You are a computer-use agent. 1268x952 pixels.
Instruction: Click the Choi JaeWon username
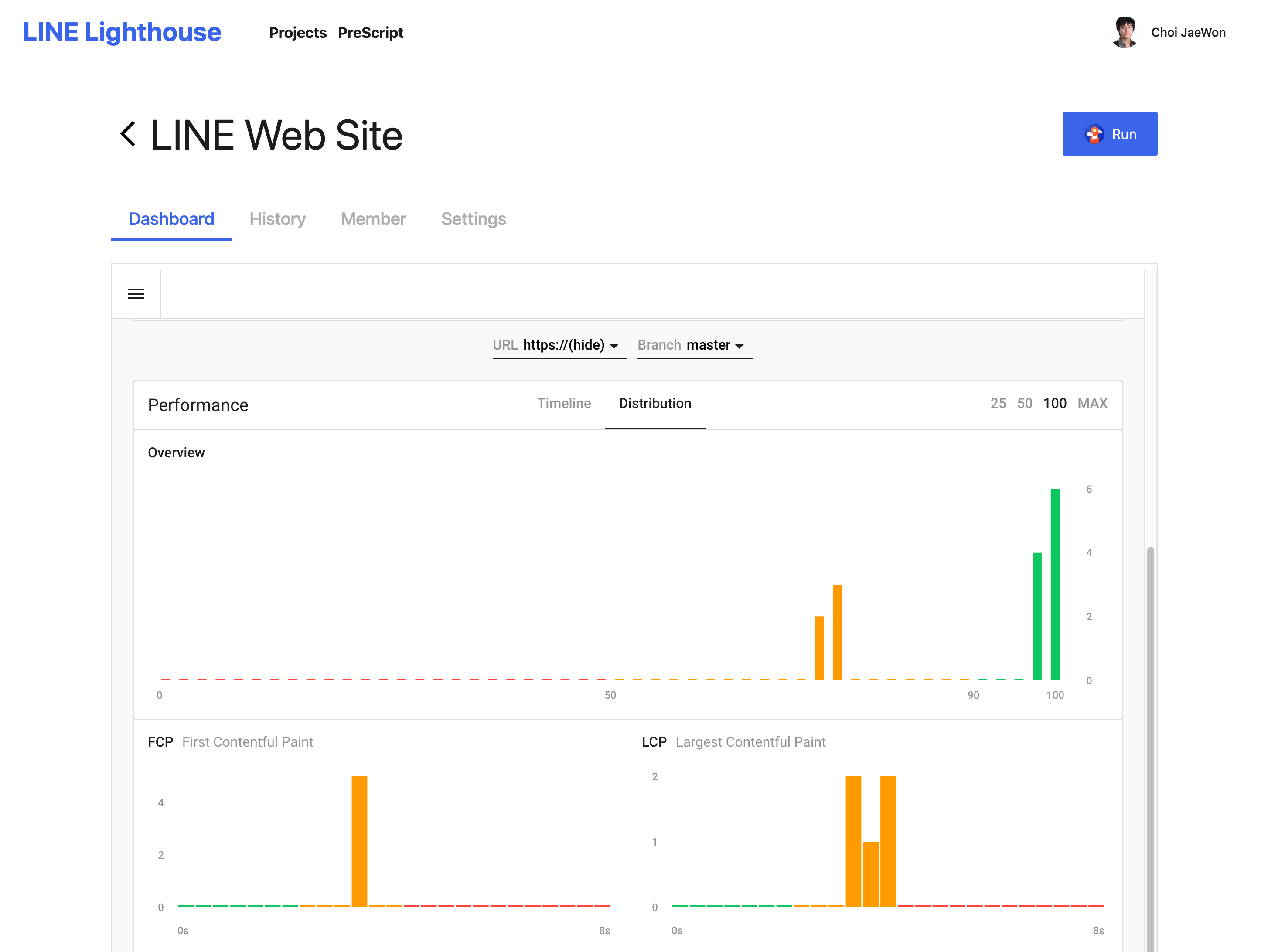[1188, 33]
